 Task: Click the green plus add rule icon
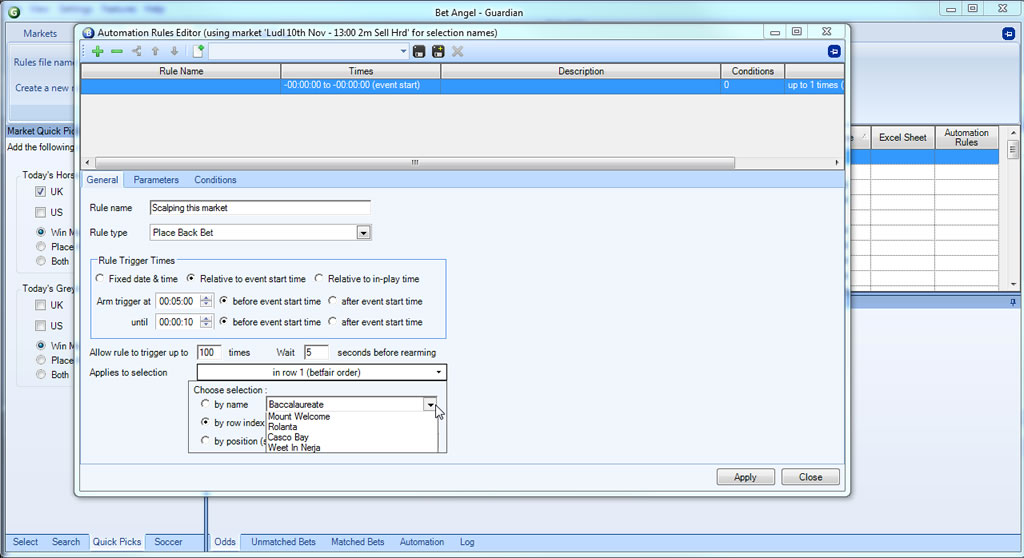97,51
